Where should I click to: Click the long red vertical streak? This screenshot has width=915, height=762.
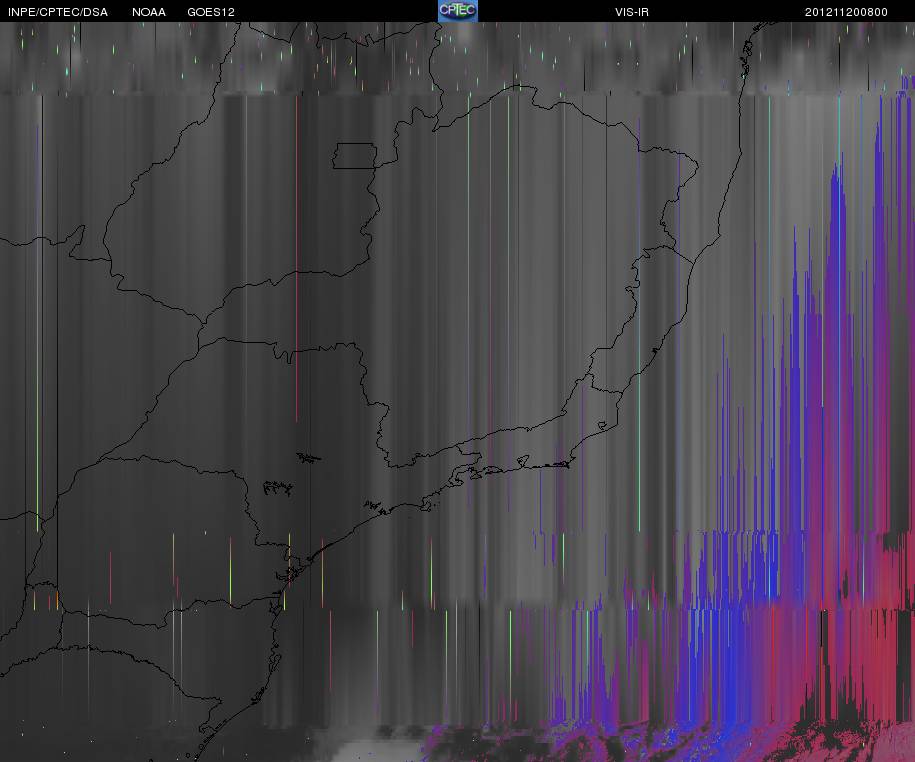pyautogui.click(x=296, y=257)
